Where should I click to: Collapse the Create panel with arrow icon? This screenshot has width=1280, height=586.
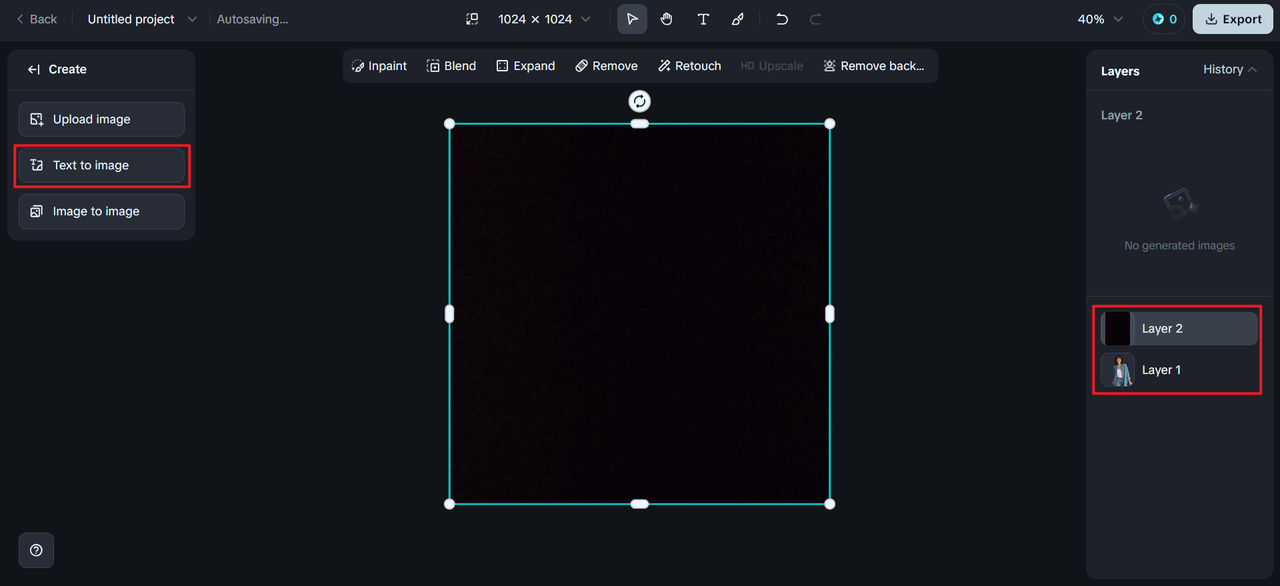pyautogui.click(x=34, y=69)
